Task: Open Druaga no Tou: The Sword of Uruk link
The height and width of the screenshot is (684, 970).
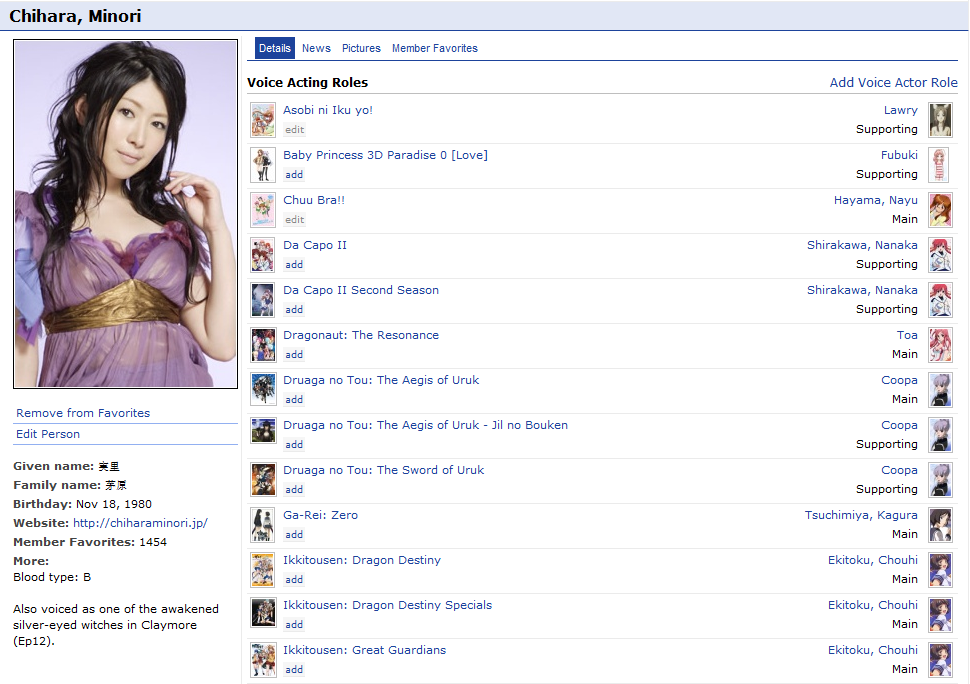Action: point(384,470)
